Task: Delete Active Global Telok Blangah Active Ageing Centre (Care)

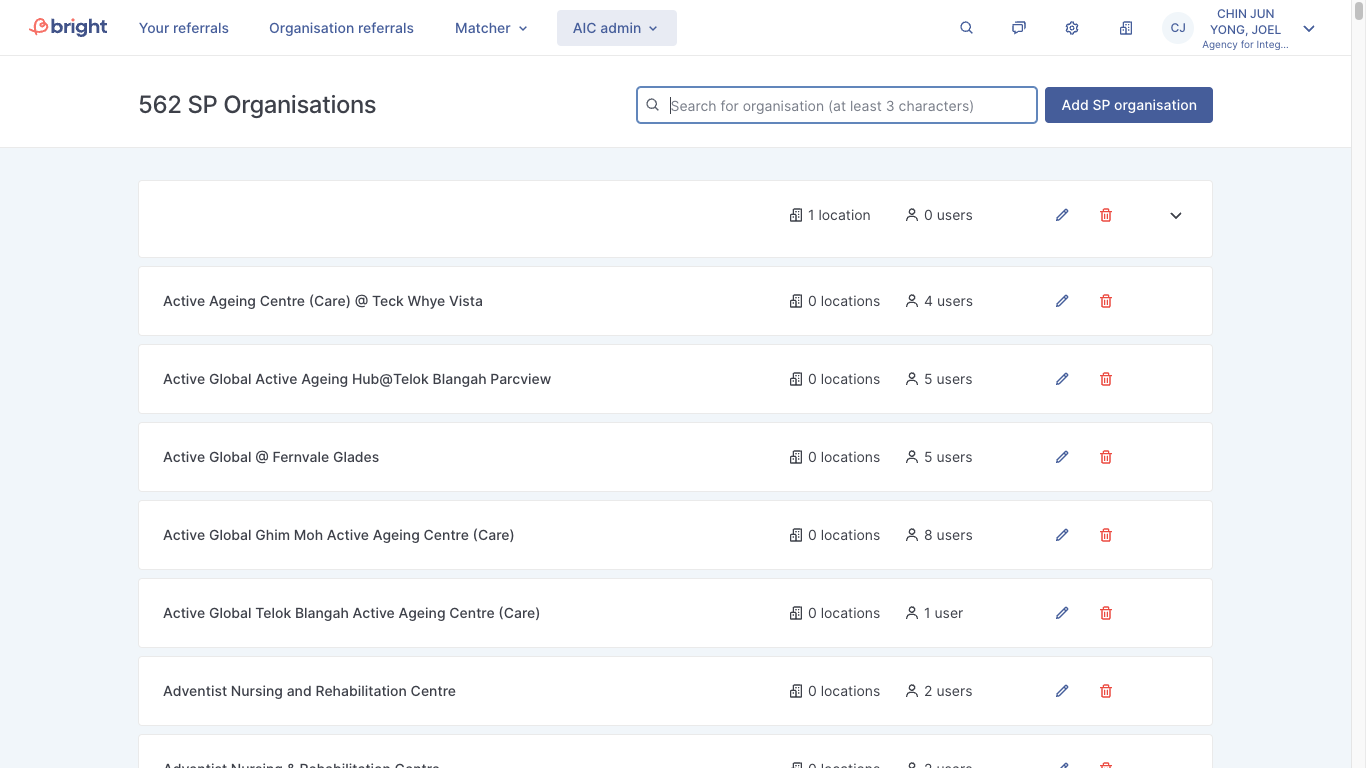Action: 1106,613
